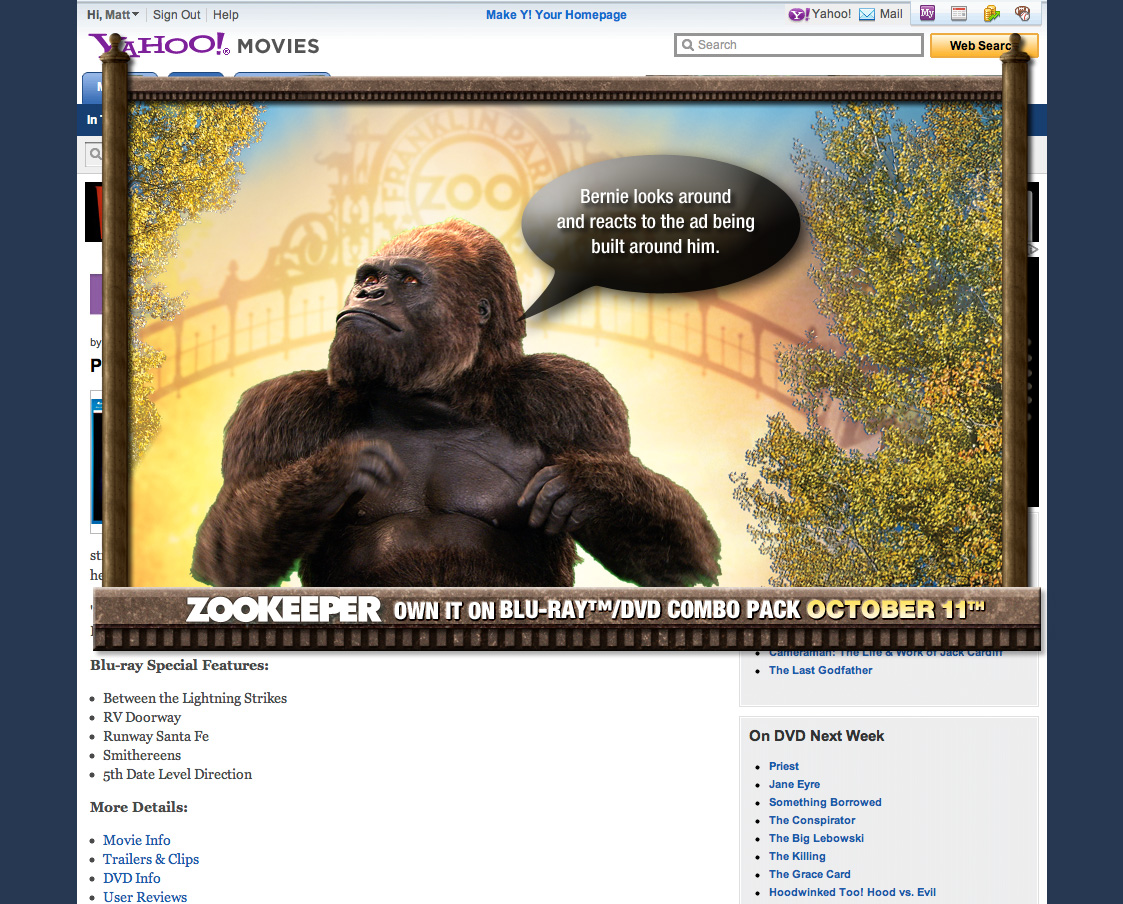The image size is (1123, 904).
Task: Focus the Yahoo Search input field
Action: pos(799,45)
